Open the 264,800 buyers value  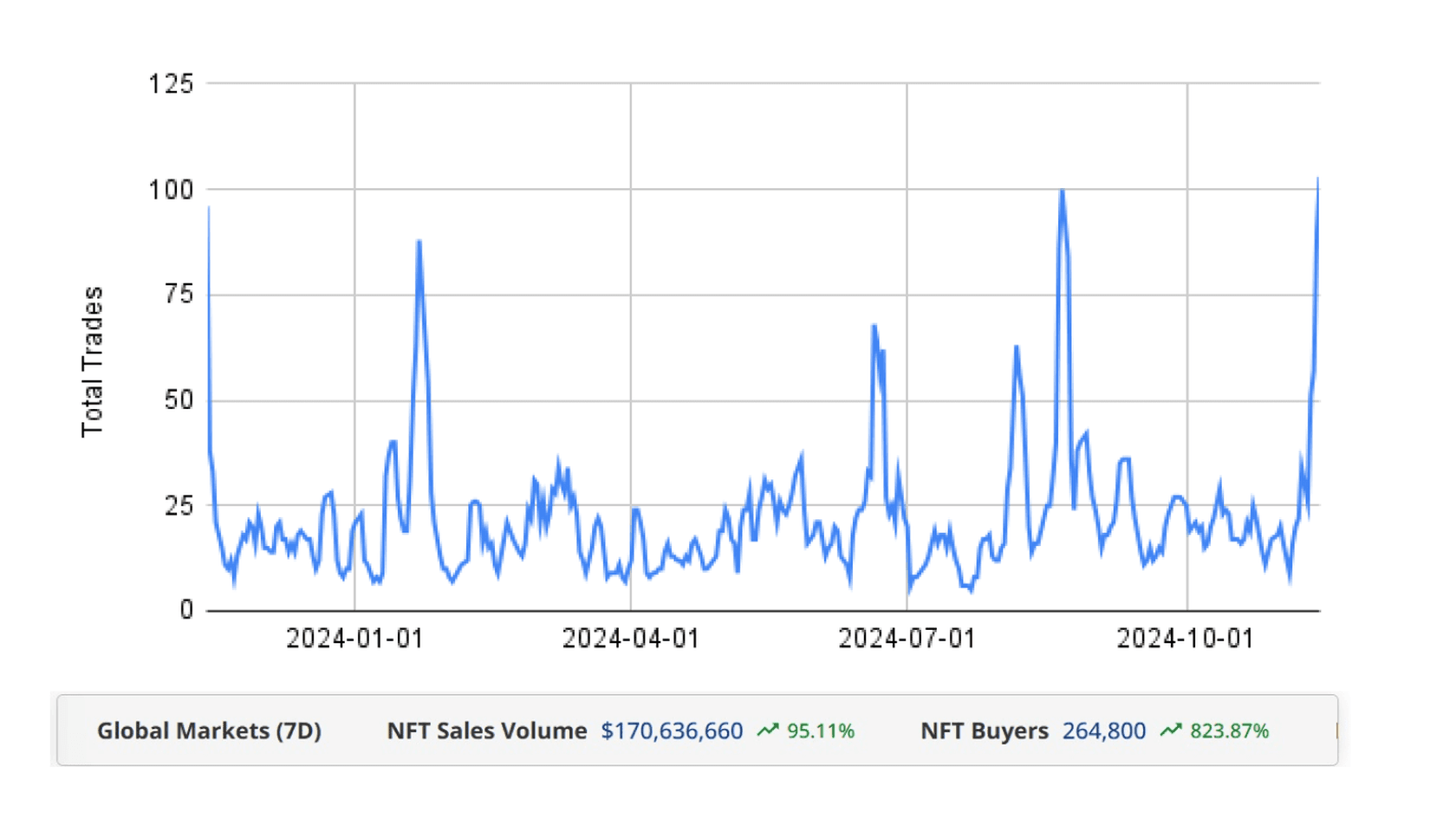pos(1104,730)
